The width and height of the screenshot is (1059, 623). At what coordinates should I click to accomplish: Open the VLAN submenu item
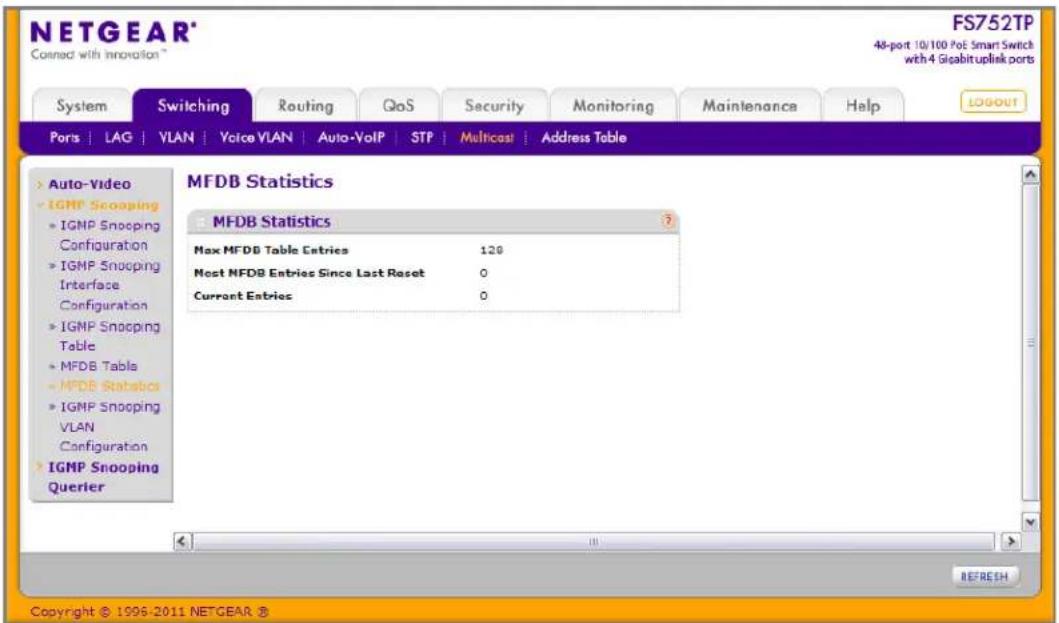click(x=176, y=137)
